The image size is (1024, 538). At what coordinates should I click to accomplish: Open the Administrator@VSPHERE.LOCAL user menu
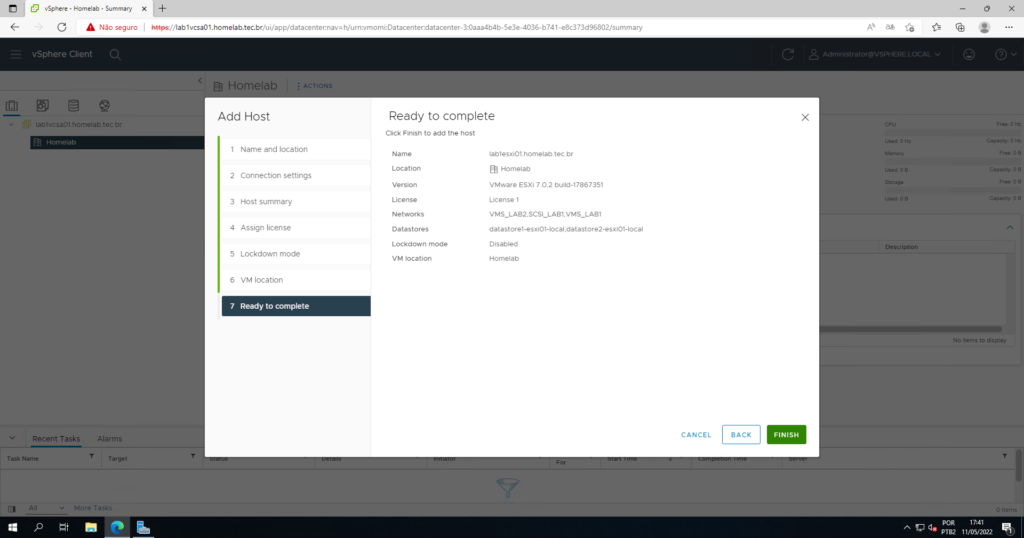pyautogui.click(x=874, y=54)
